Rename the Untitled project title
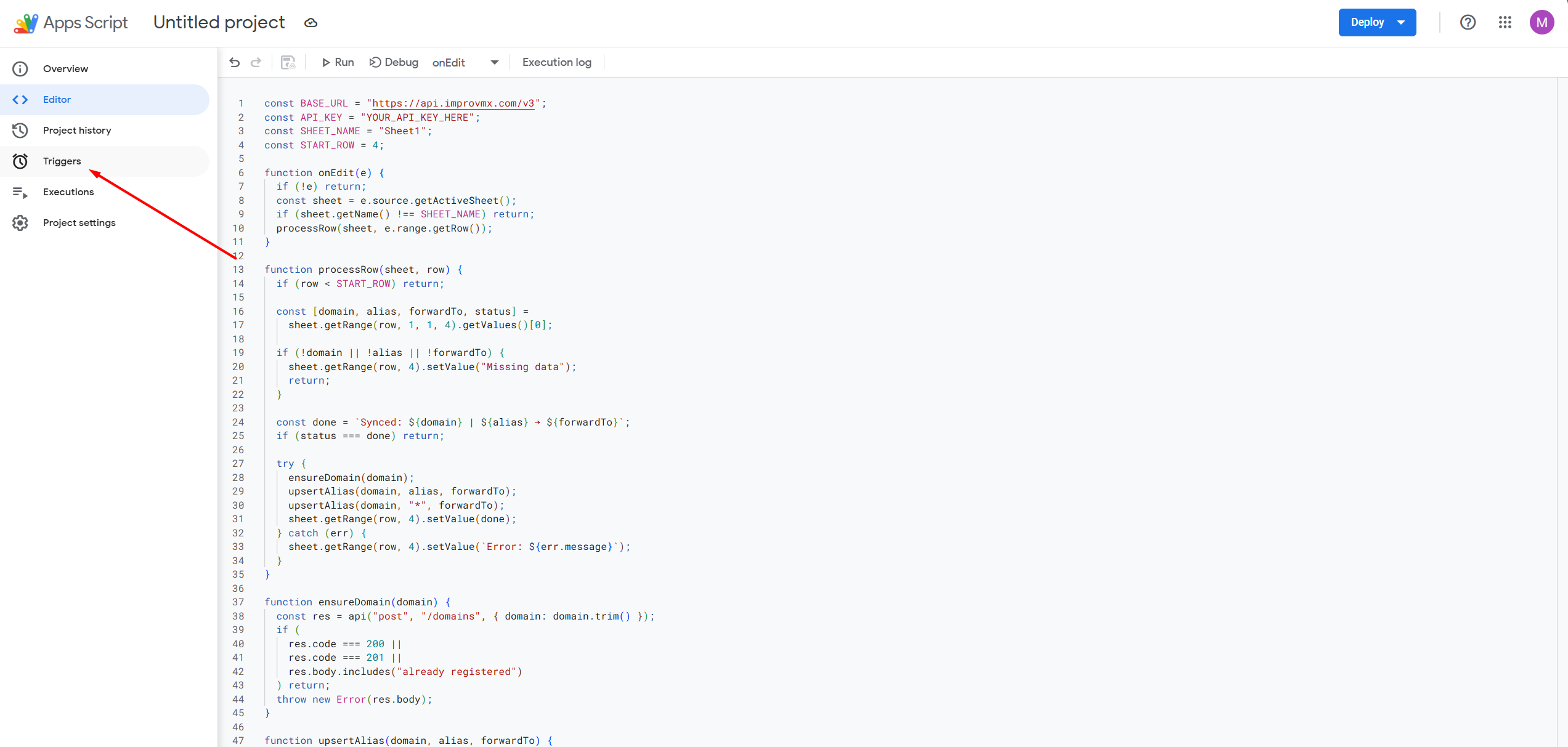The width and height of the screenshot is (1568, 747). pos(219,23)
